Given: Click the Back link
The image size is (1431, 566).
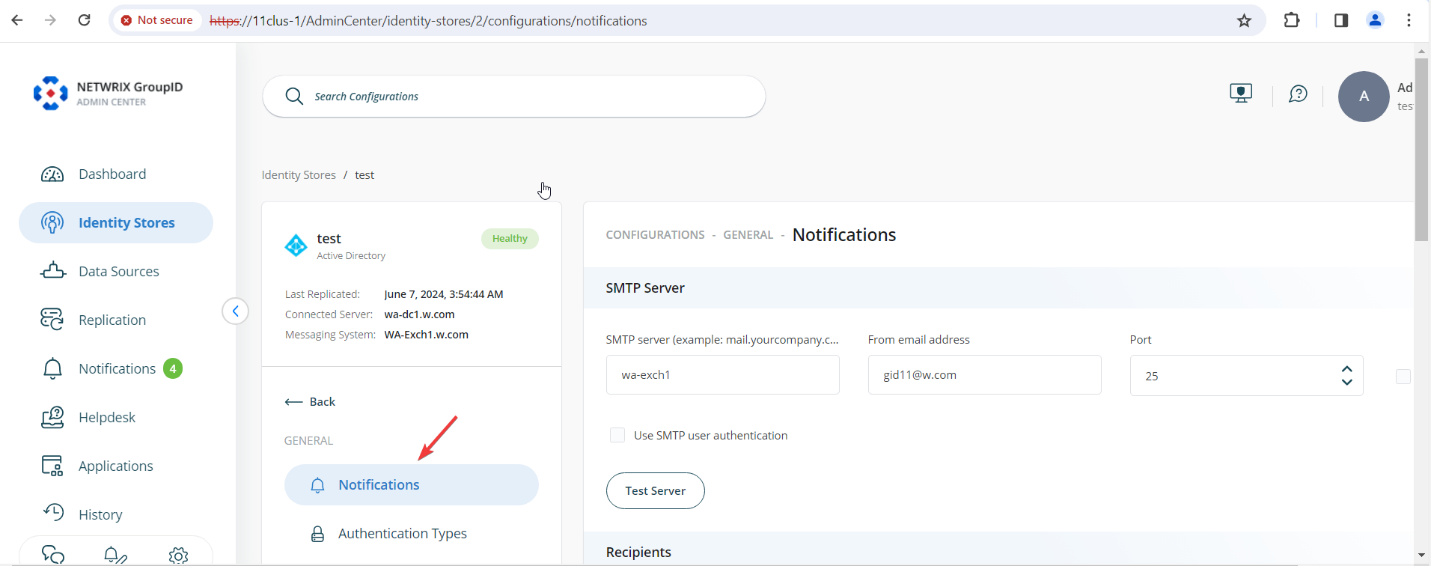Looking at the screenshot, I should [x=310, y=402].
